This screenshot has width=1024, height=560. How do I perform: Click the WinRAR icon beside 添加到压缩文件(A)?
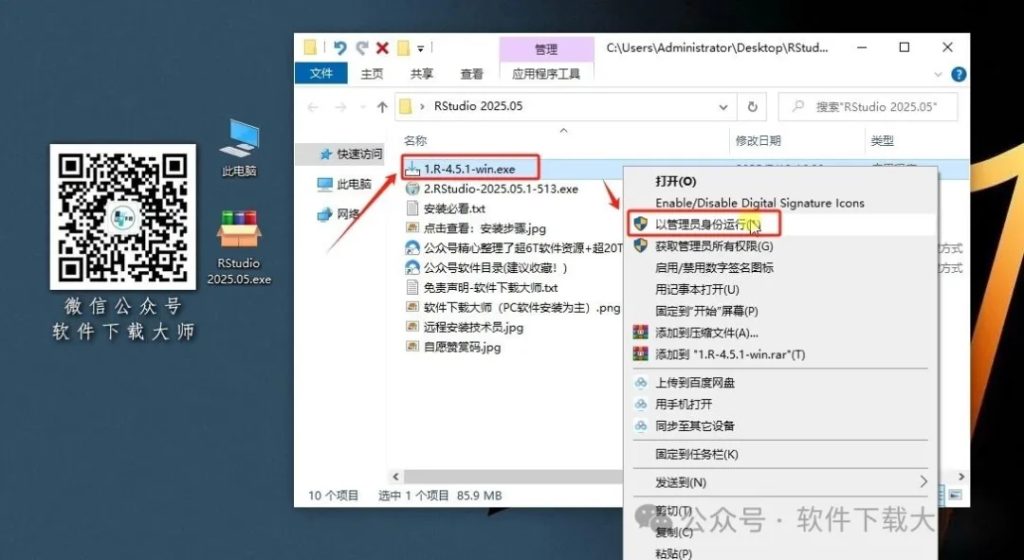pos(641,333)
